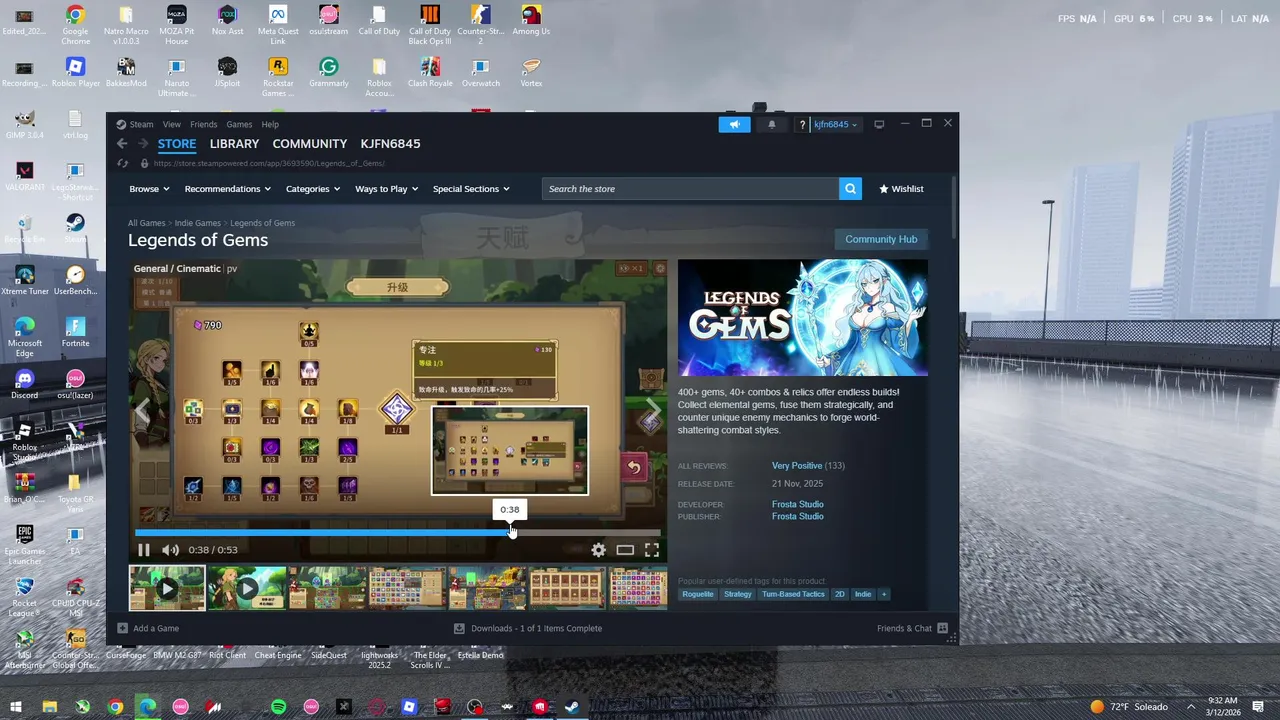
Task: Open Among Us desktop shortcut
Action: (531, 20)
